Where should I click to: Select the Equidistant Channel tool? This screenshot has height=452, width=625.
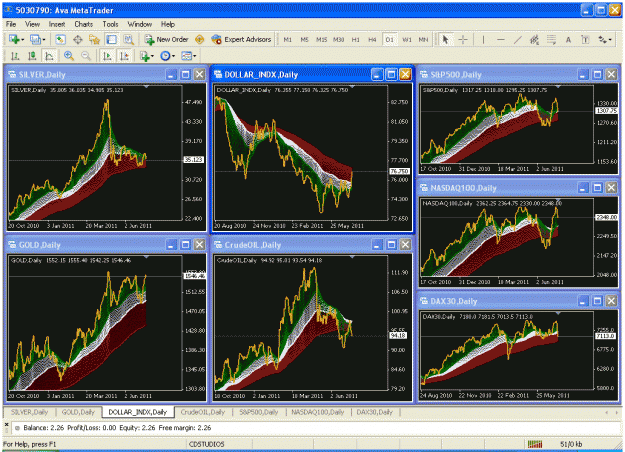[x=534, y=39]
